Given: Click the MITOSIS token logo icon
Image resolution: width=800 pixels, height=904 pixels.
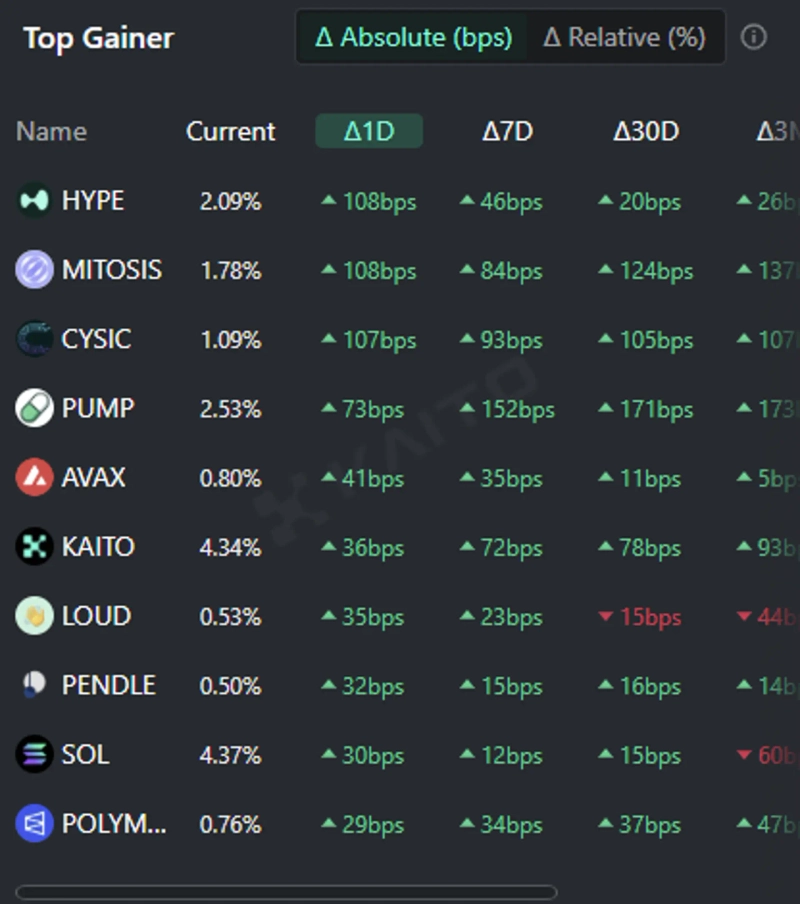Looking at the screenshot, I should pyautogui.click(x=34, y=270).
